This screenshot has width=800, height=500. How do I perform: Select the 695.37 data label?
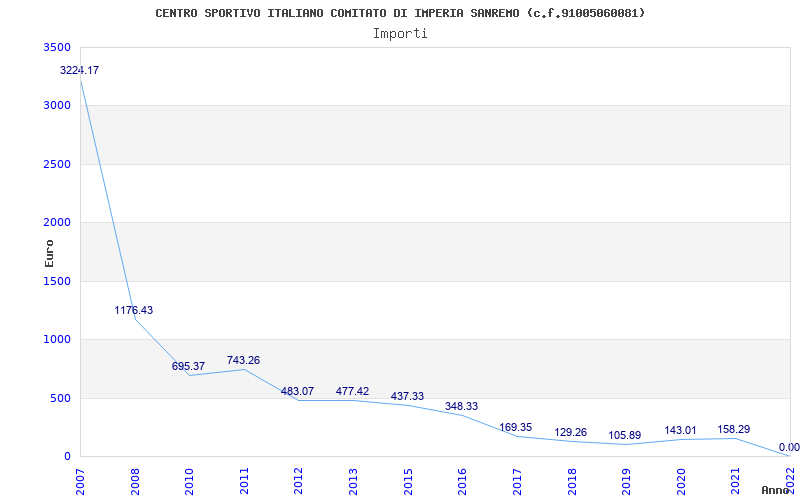tap(188, 366)
